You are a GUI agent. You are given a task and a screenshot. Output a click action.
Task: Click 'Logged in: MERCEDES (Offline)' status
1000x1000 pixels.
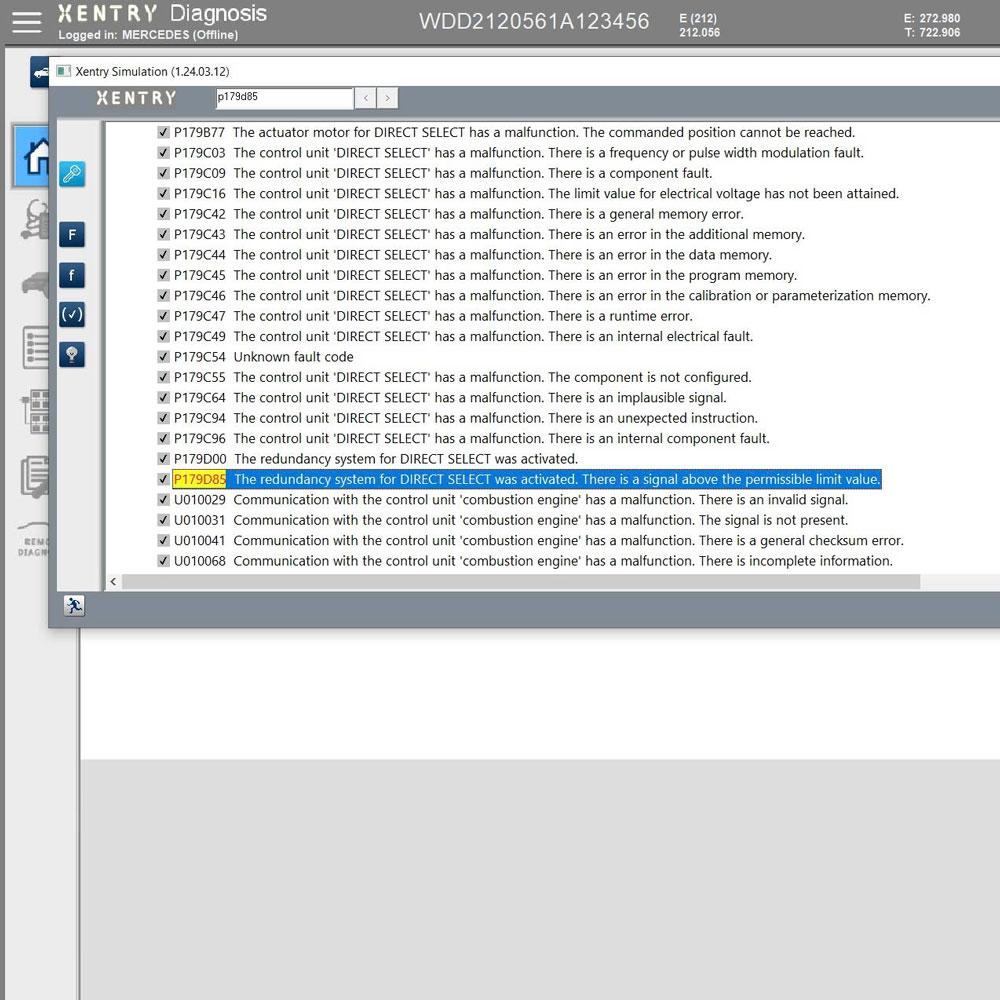[148, 35]
